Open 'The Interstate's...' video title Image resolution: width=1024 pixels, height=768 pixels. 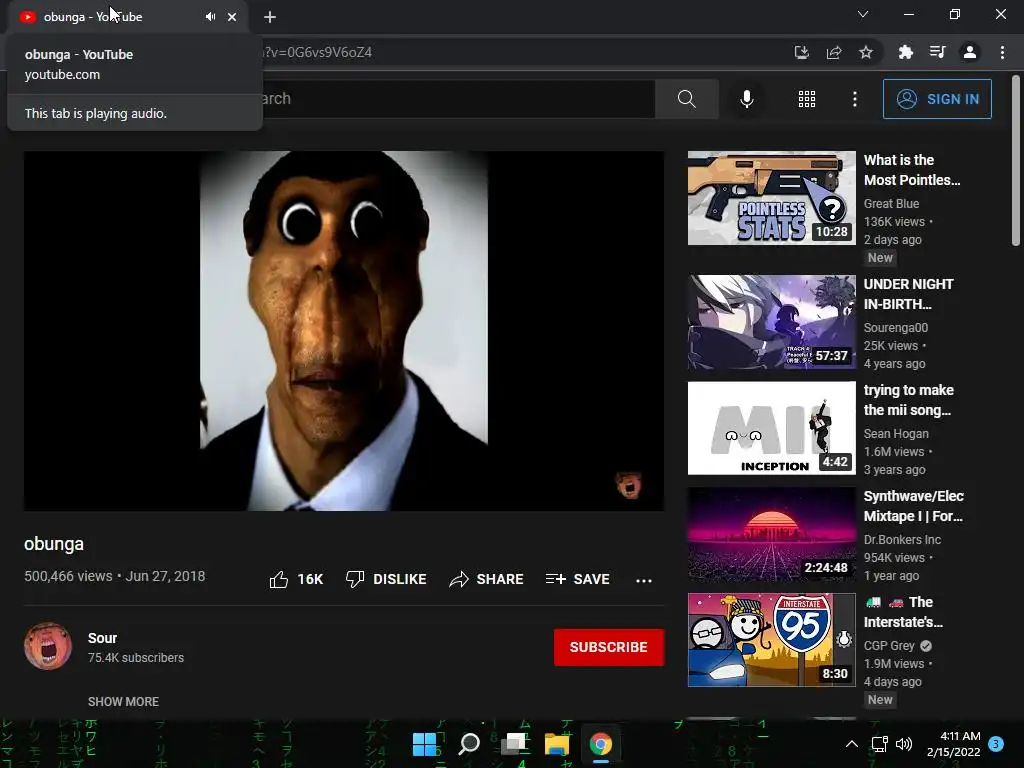(904, 612)
